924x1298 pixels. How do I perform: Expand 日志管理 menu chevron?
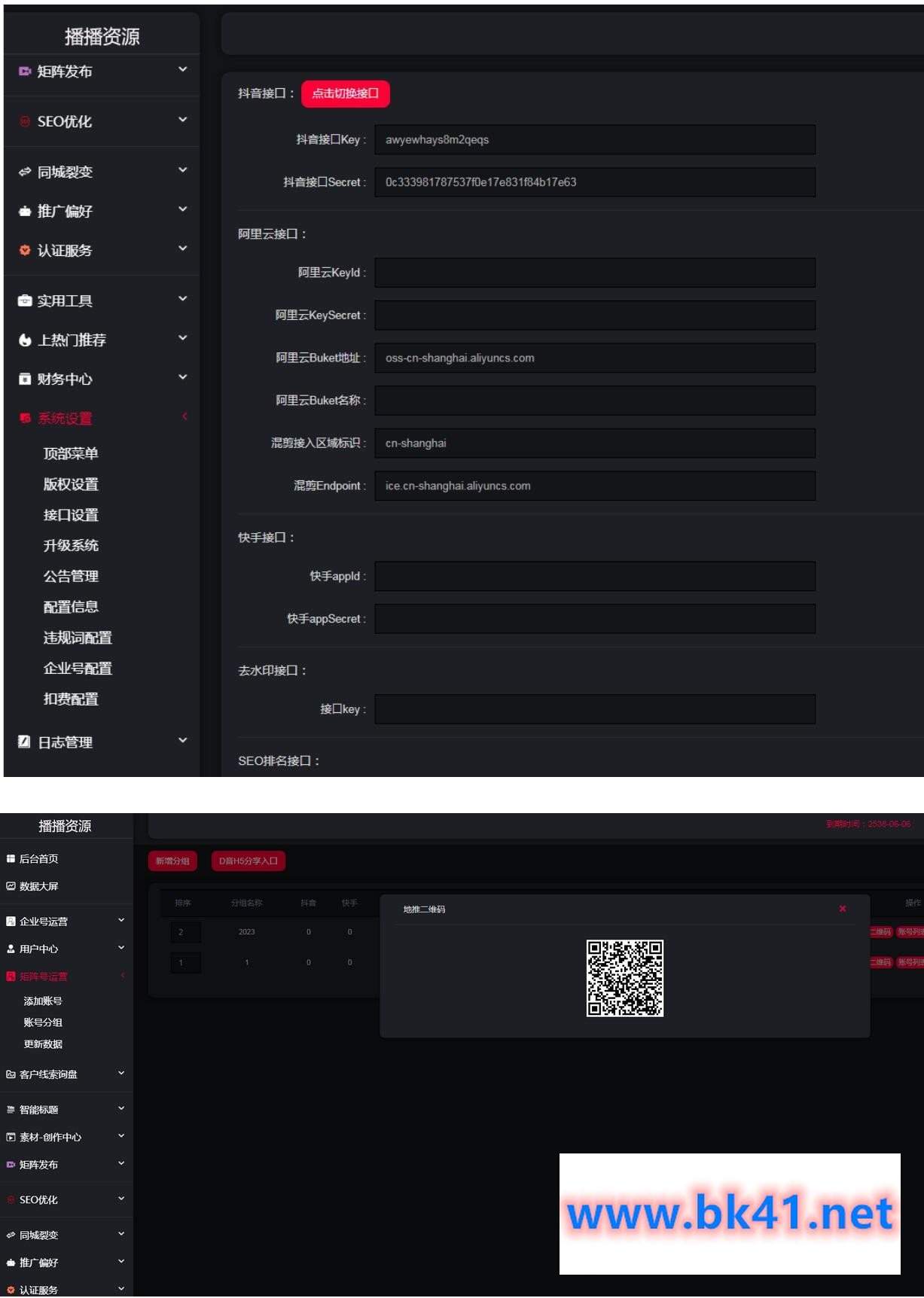click(x=182, y=740)
